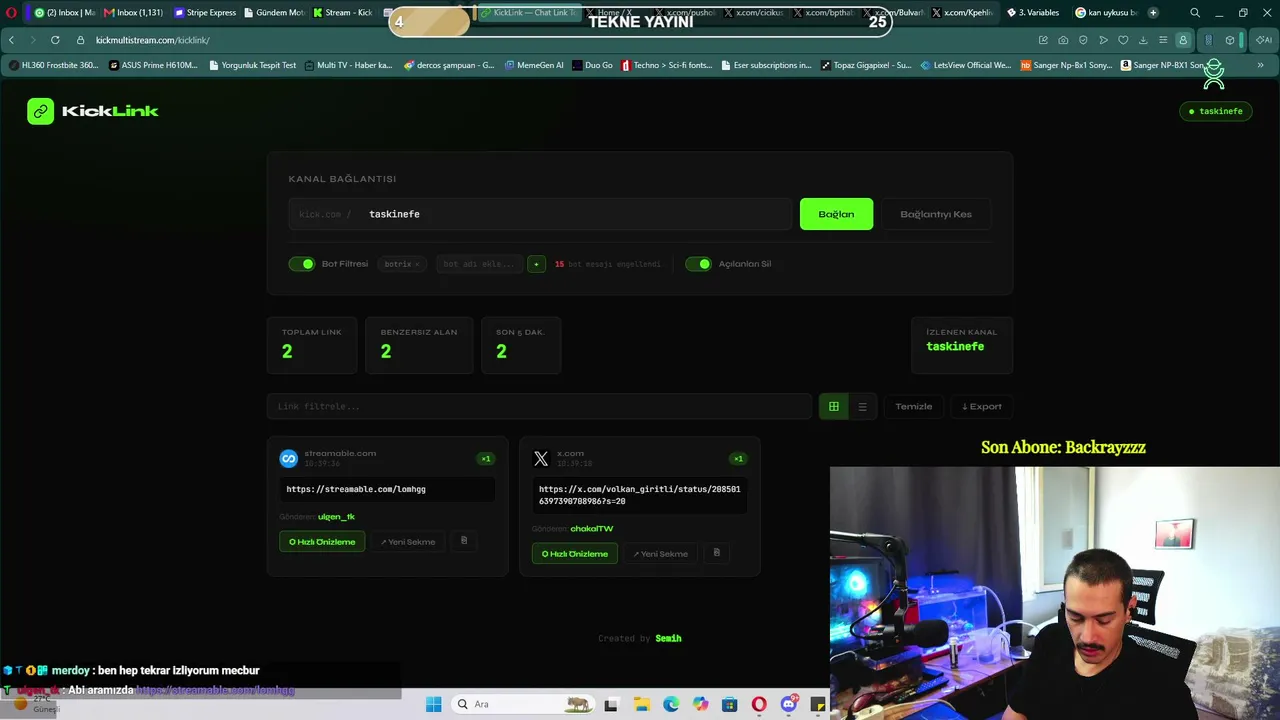Remove the botrix bot tag
The image size is (1280, 720).
tap(416, 264)
